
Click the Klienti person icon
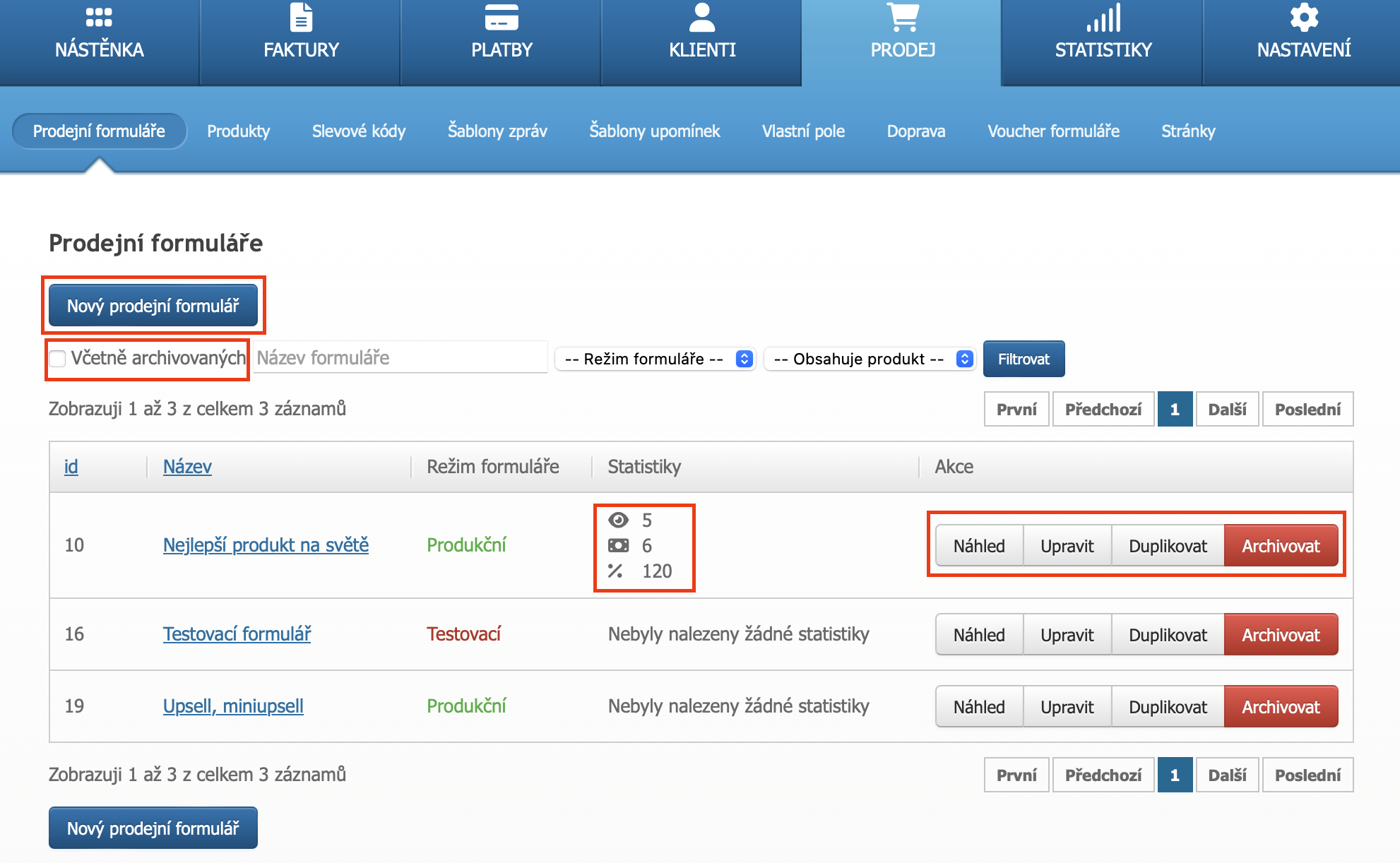(x=702, y=17)
